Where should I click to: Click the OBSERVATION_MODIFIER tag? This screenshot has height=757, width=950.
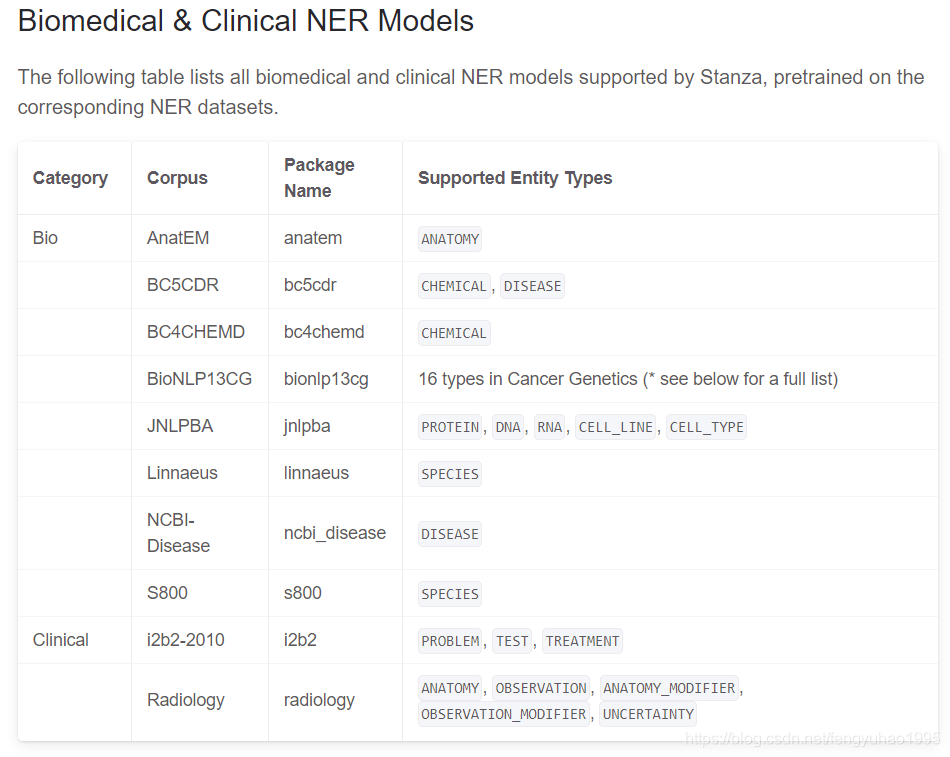point(503,714)
